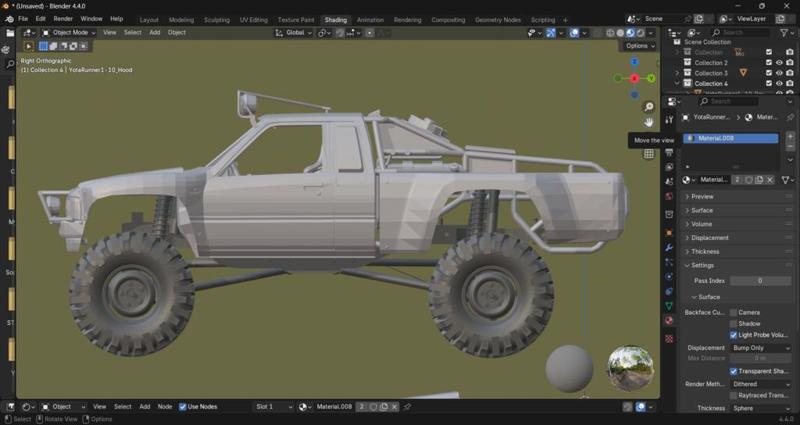This screenshot has height=425, width=800.
Task: Open the Tool properties tab icon
Action: click(669, 119)
